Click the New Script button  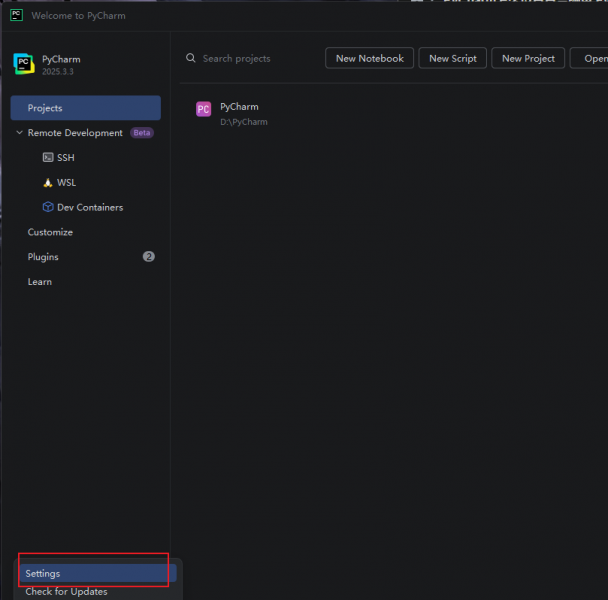(453, 58)
